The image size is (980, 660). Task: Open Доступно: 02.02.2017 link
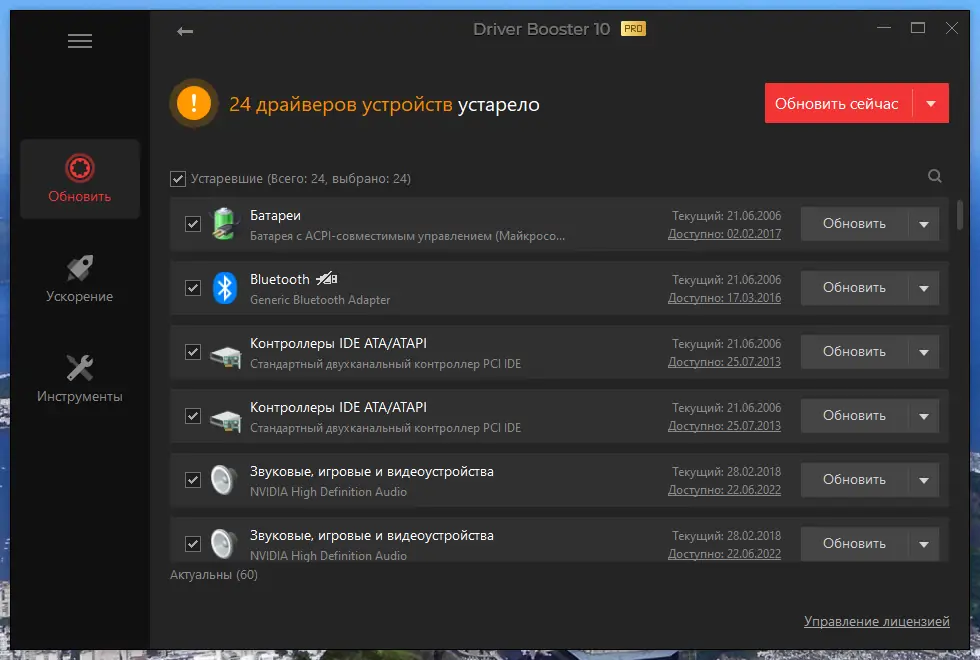(x=724, y=234)
